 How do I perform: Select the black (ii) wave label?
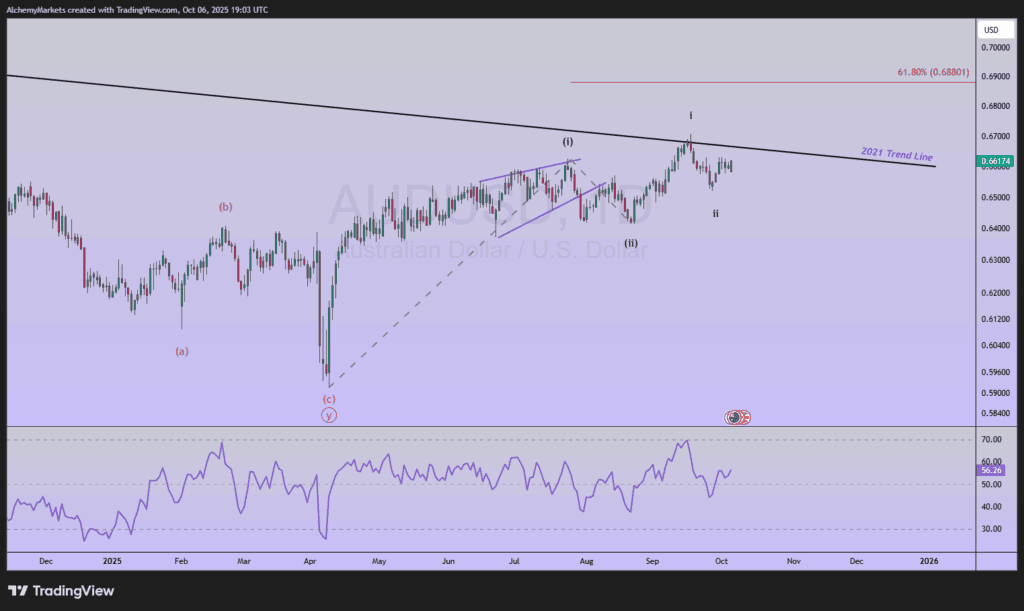tap(631, 243)
